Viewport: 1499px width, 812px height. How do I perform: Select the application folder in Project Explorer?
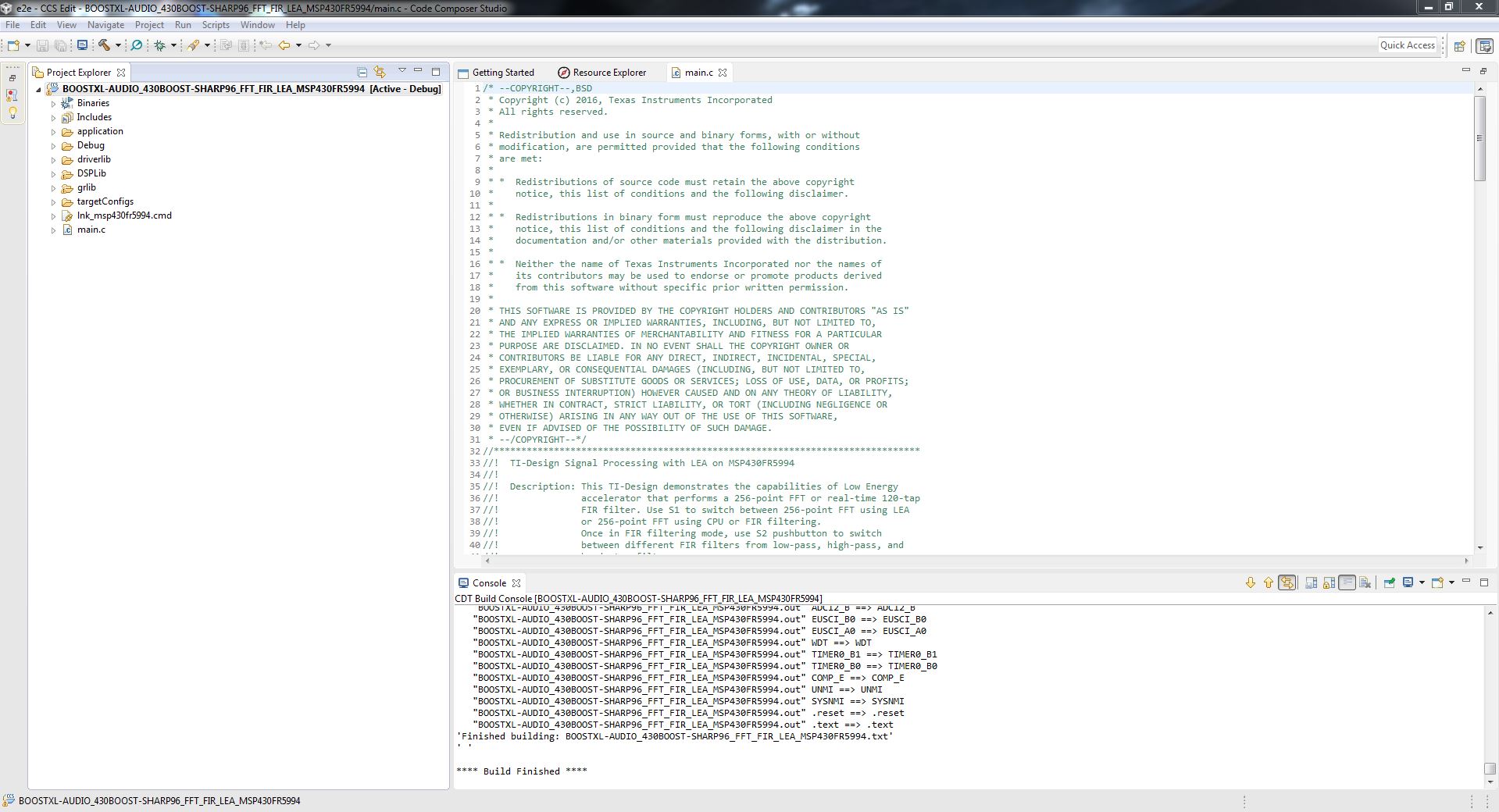pyautogui.click(x=100, y=131)
